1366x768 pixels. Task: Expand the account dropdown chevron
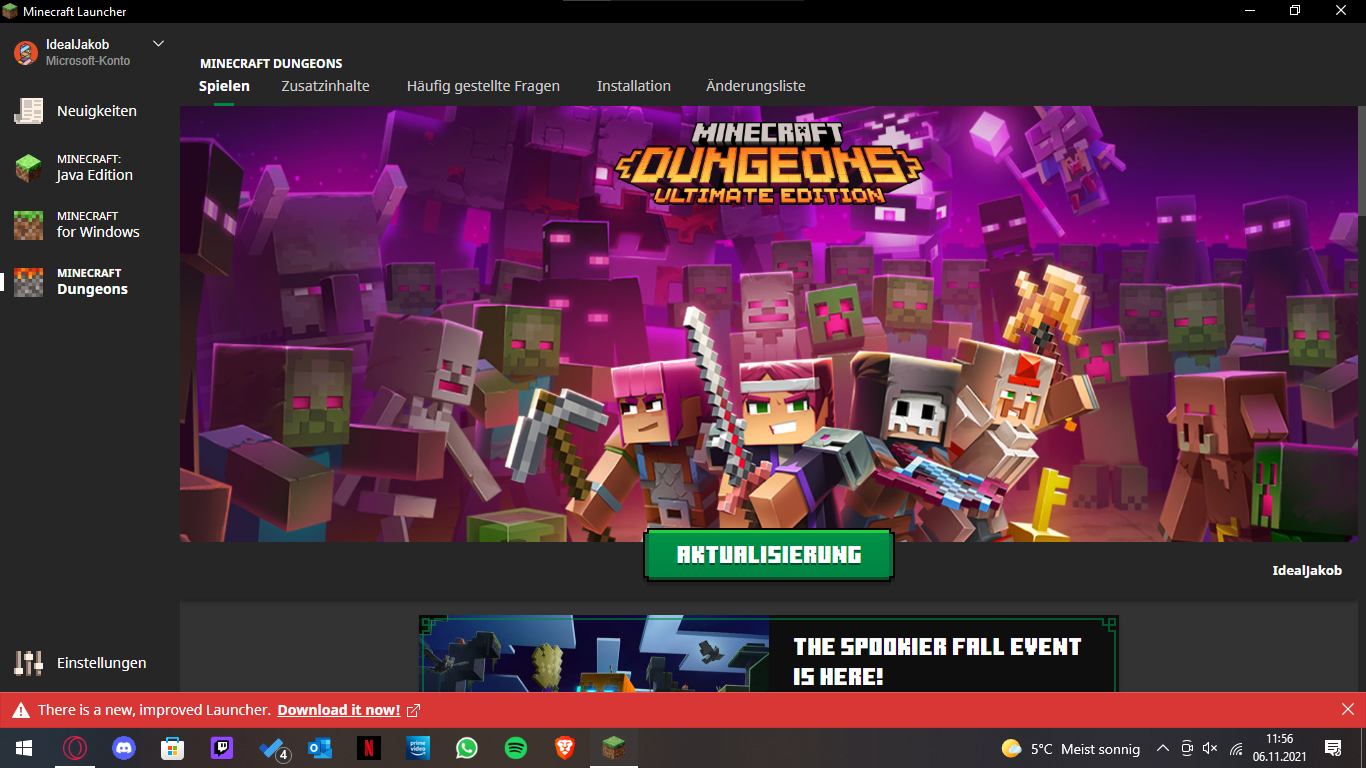pos(158,44)
